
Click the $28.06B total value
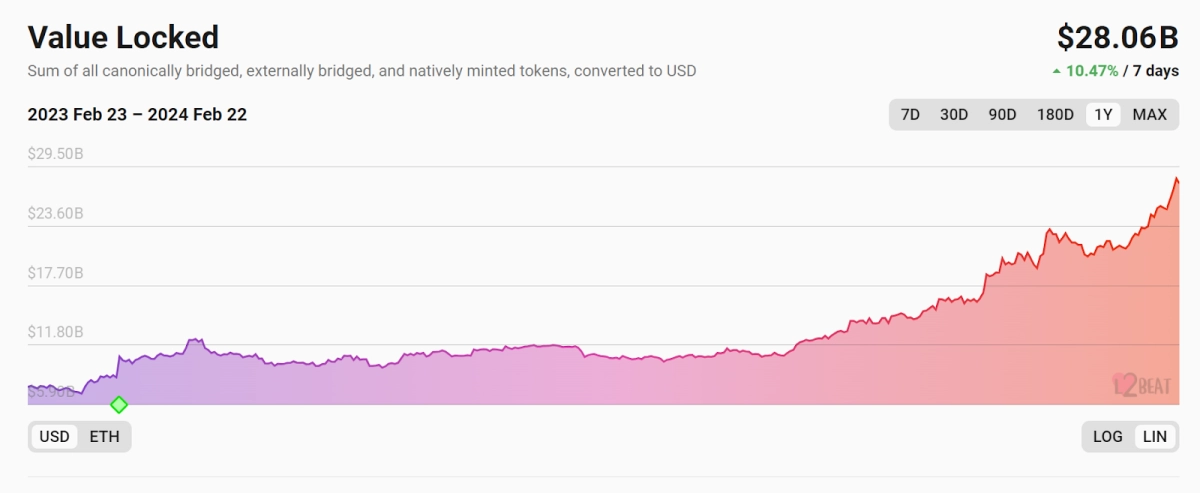click(x=1117, y=38)
